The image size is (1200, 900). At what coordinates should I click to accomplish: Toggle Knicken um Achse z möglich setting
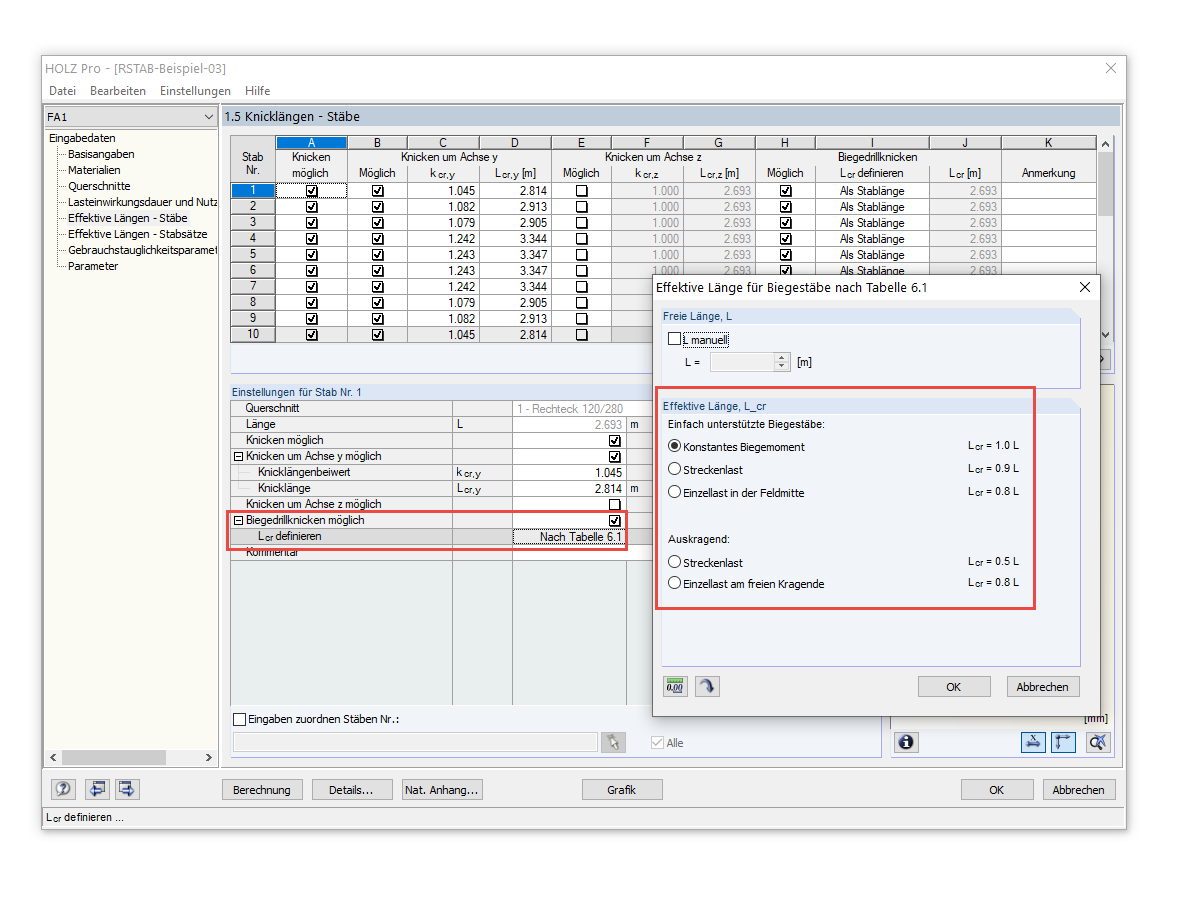coord(615,504)
